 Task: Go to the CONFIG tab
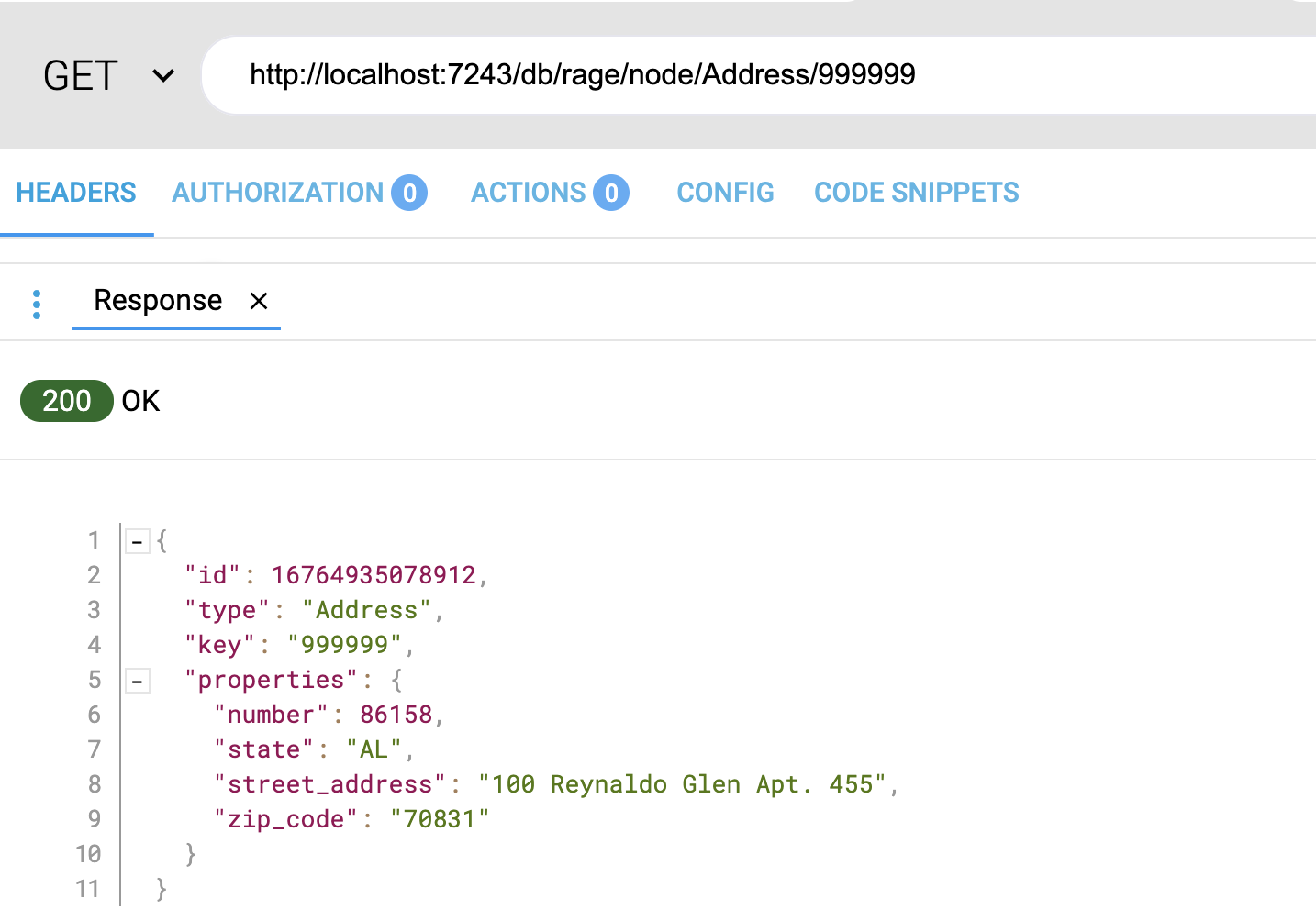[725, 193]
